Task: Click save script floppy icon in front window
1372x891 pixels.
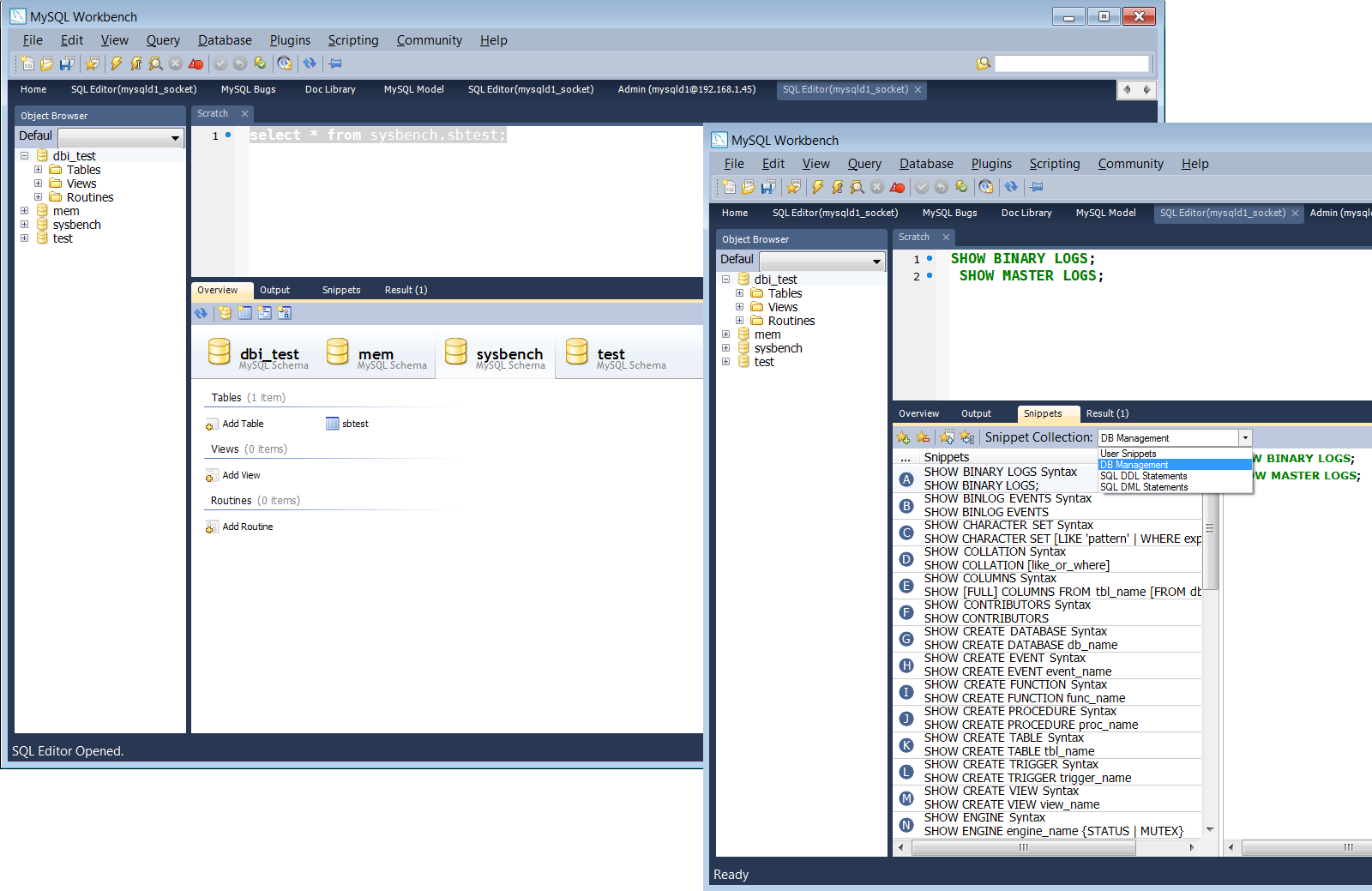Action: 768,187
